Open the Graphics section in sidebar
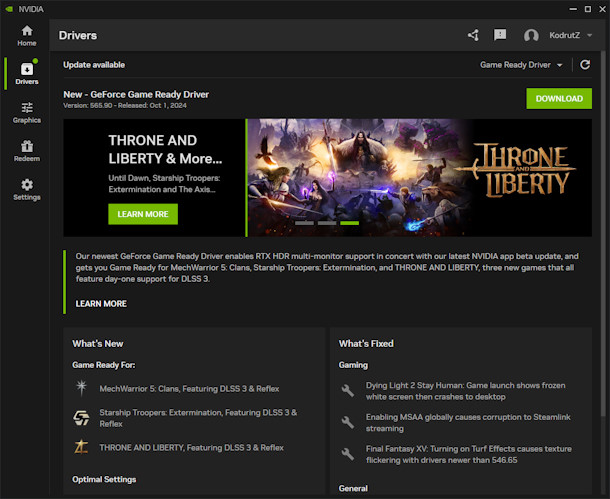Viewport: 610px width, 499px height. tap(26, 112)
